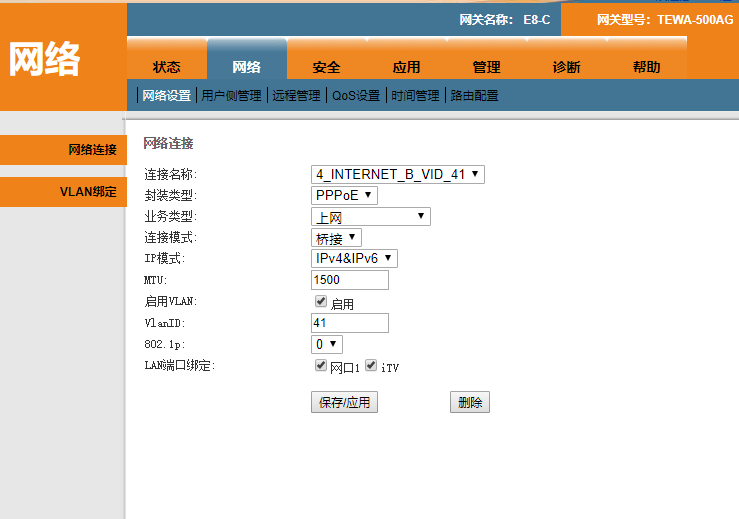Switch to the 状态 tab

point(167,67)
